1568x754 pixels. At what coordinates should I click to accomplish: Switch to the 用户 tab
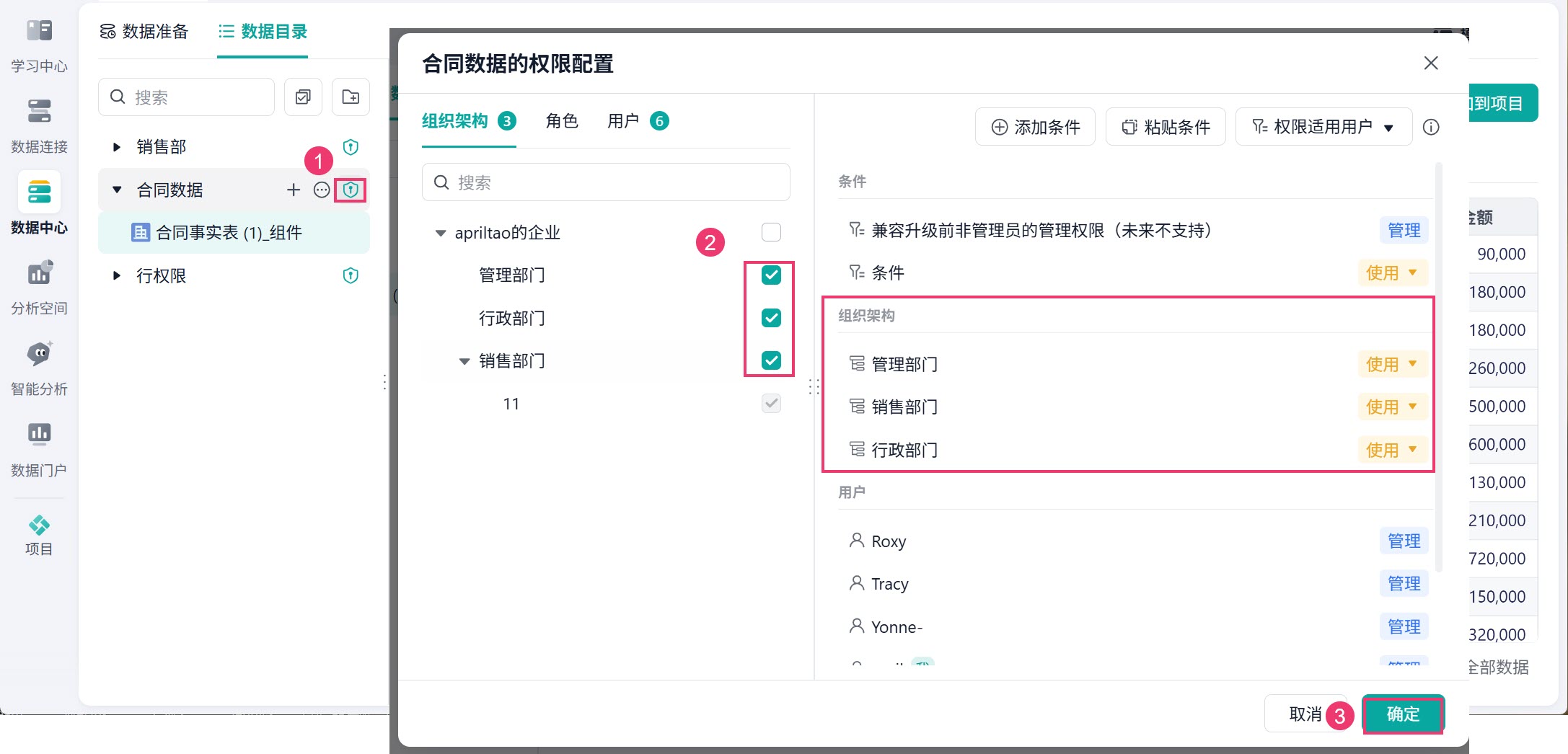click(638, 120)
